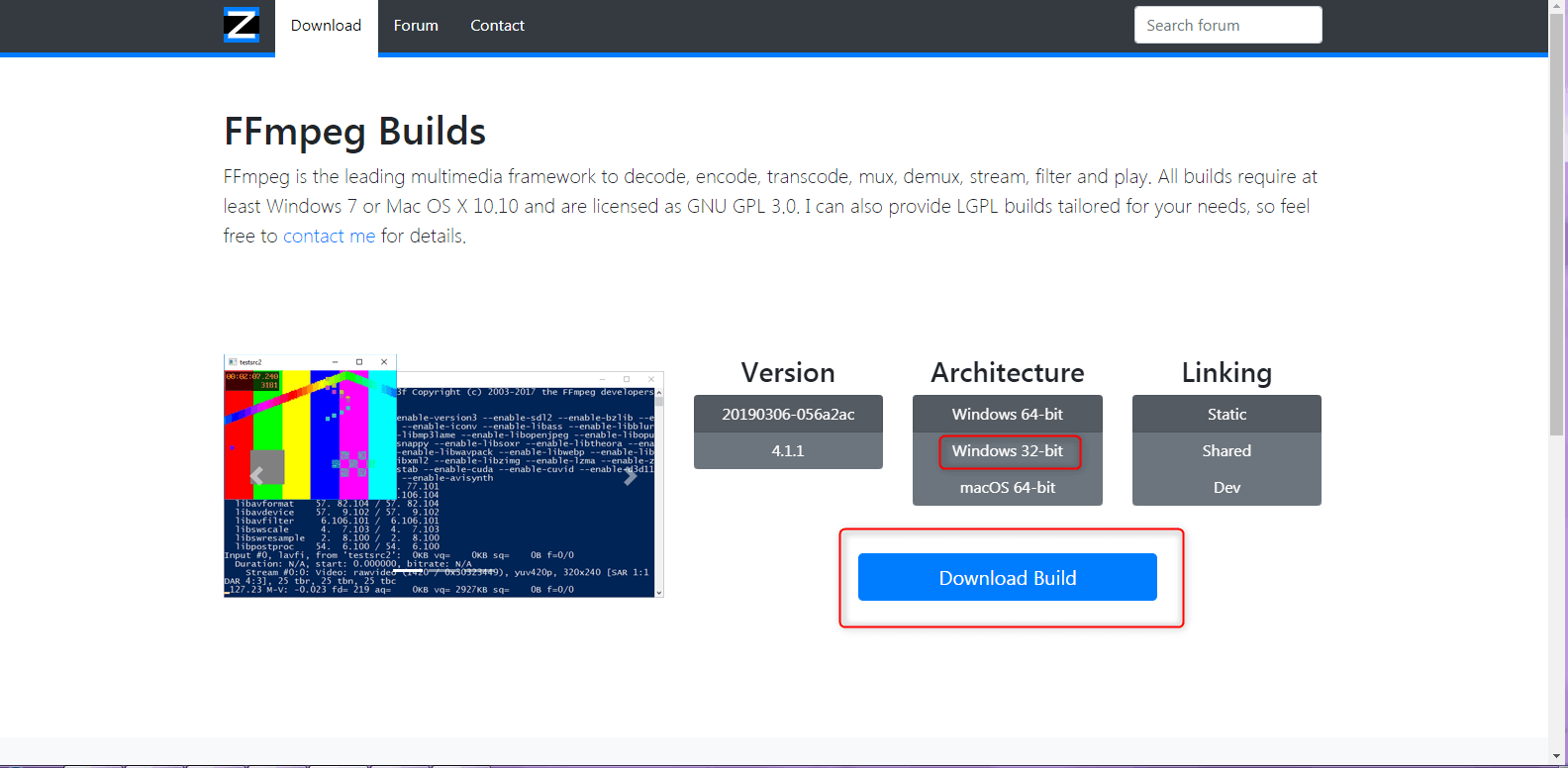This screenshot has width=1568, height=768.
Task: Follow the 'contact me' link
Action: [x=329, y=236]
